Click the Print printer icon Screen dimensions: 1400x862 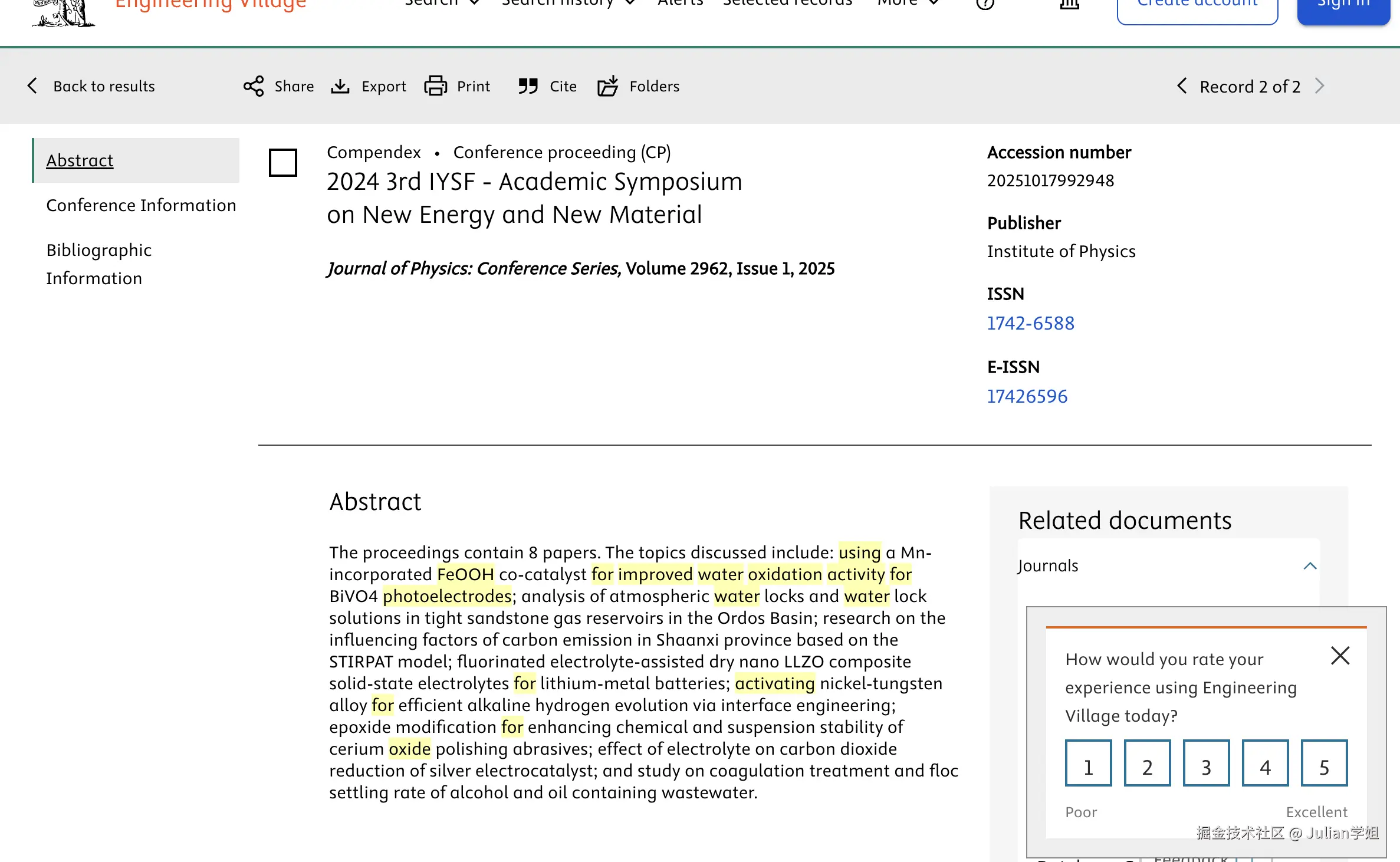tap(435, 86)
